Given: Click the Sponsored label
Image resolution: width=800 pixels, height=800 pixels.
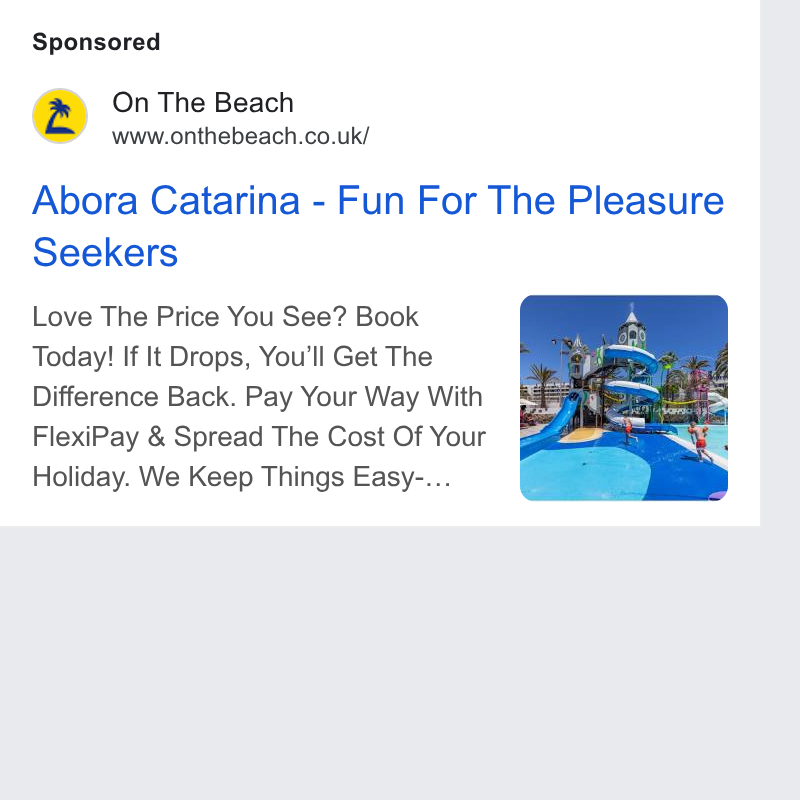Looking at the screenshot, I should click(x=96, y=42).
